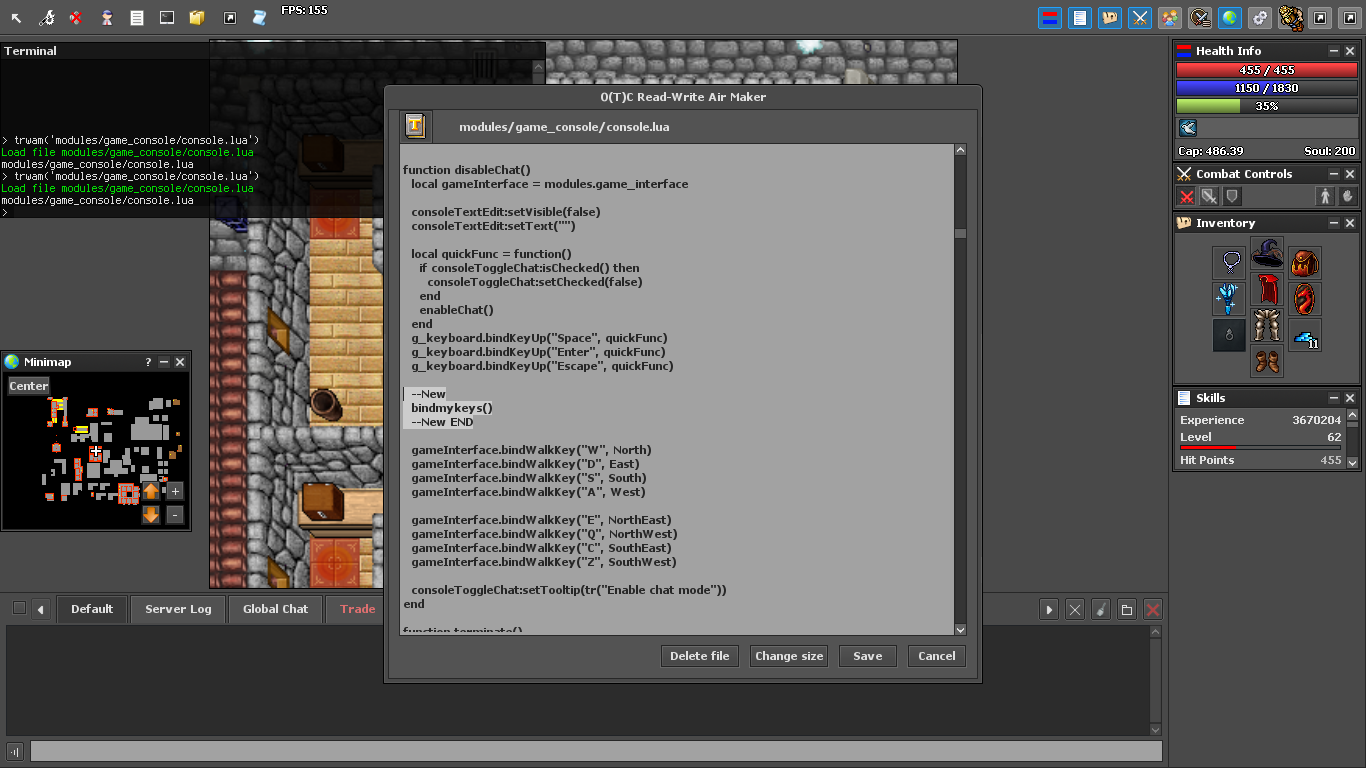Screen dimensions: 1366x768
Task: Toggle Minimap with globe icon
Action: click(x=1230, y=18)
